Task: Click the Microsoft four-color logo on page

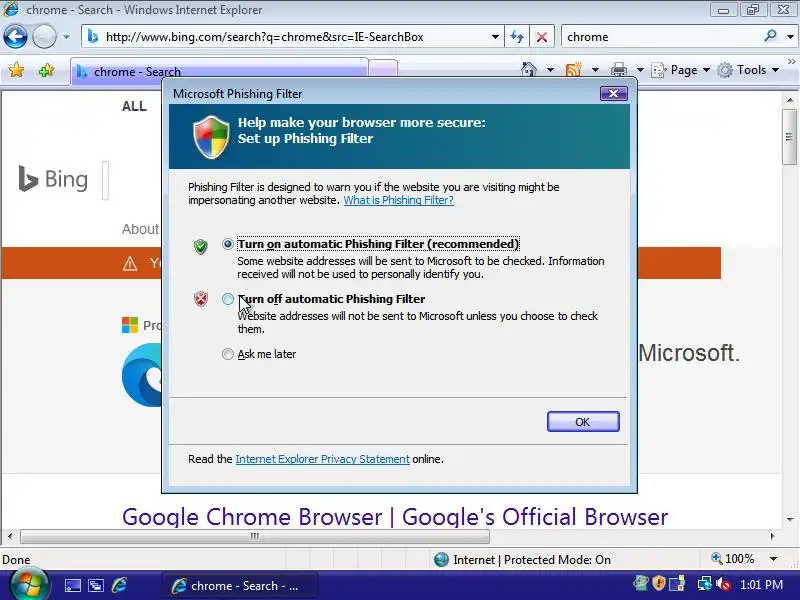Action: coord(130,325)
